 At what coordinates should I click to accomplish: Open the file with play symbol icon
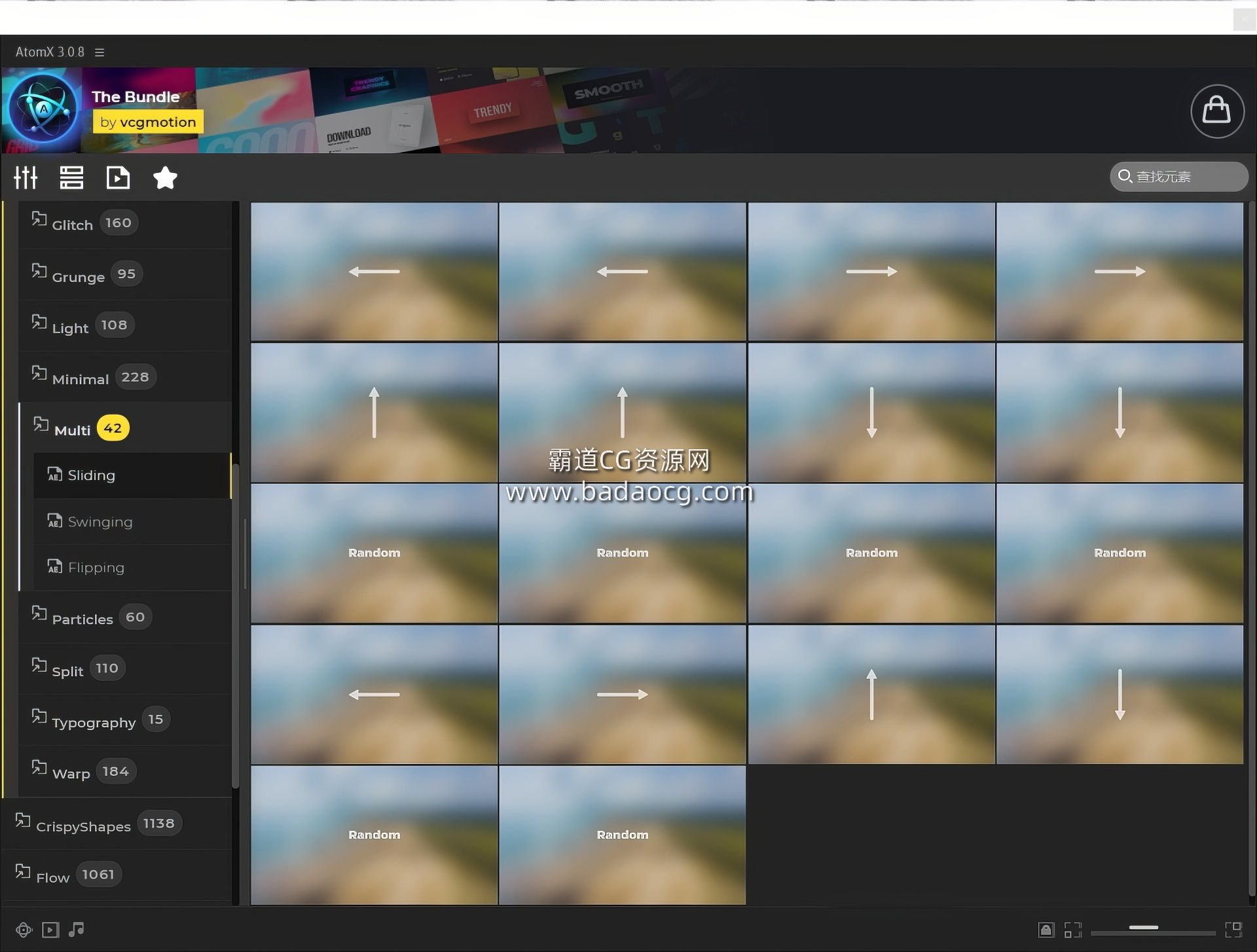(118, 177)
